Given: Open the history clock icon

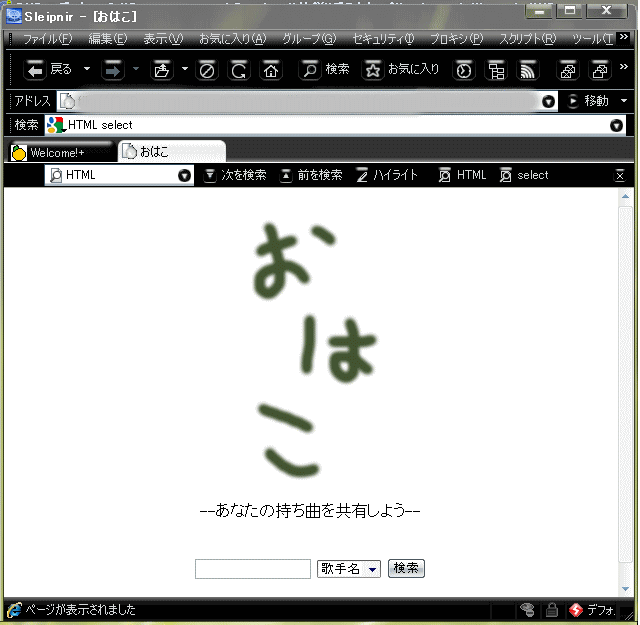Looking at the screenshot, I should point(464,70).
